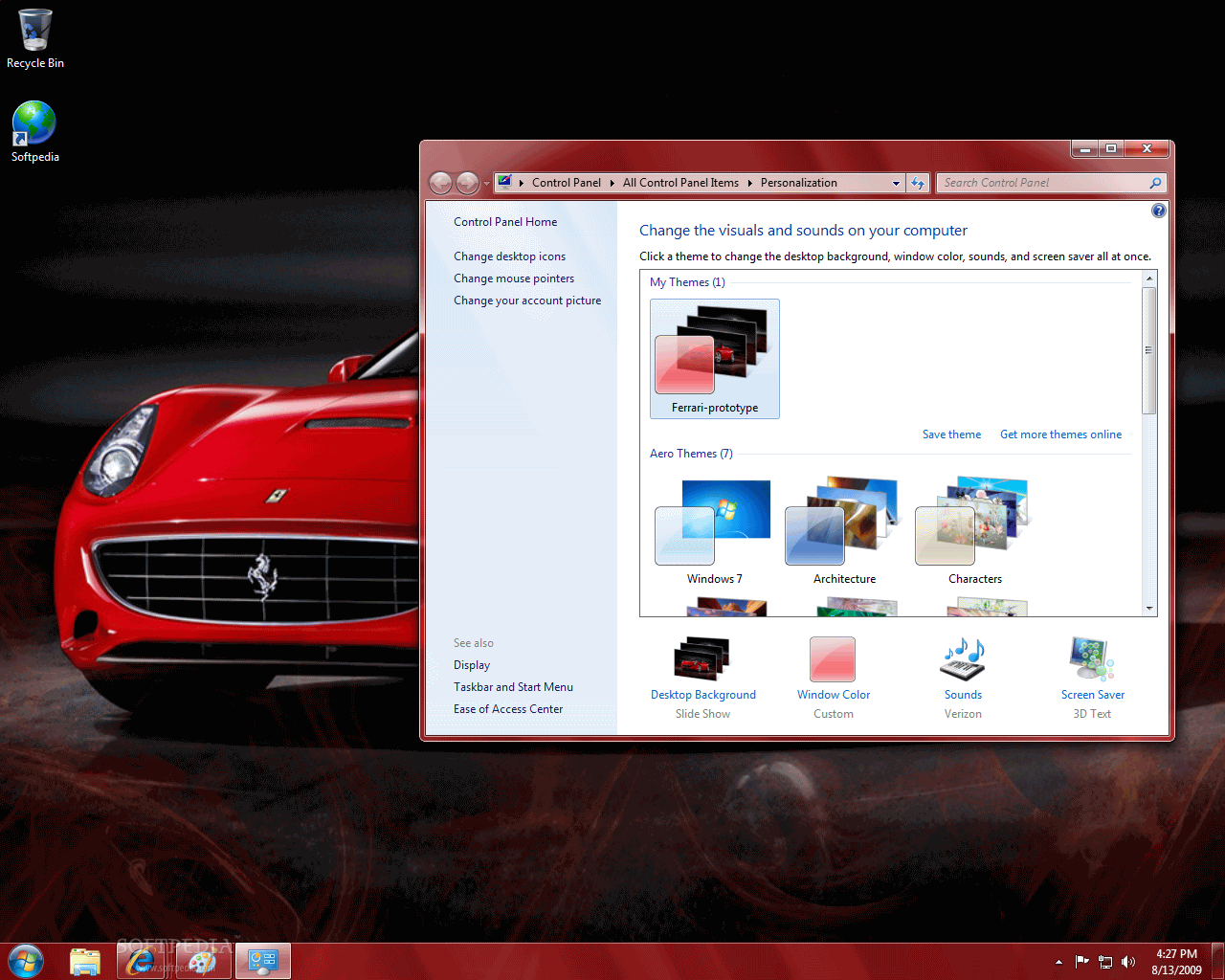This screenshot has width=1225, height=980.
Task: Open Change mouse pointers link
Action: point(514,278)
